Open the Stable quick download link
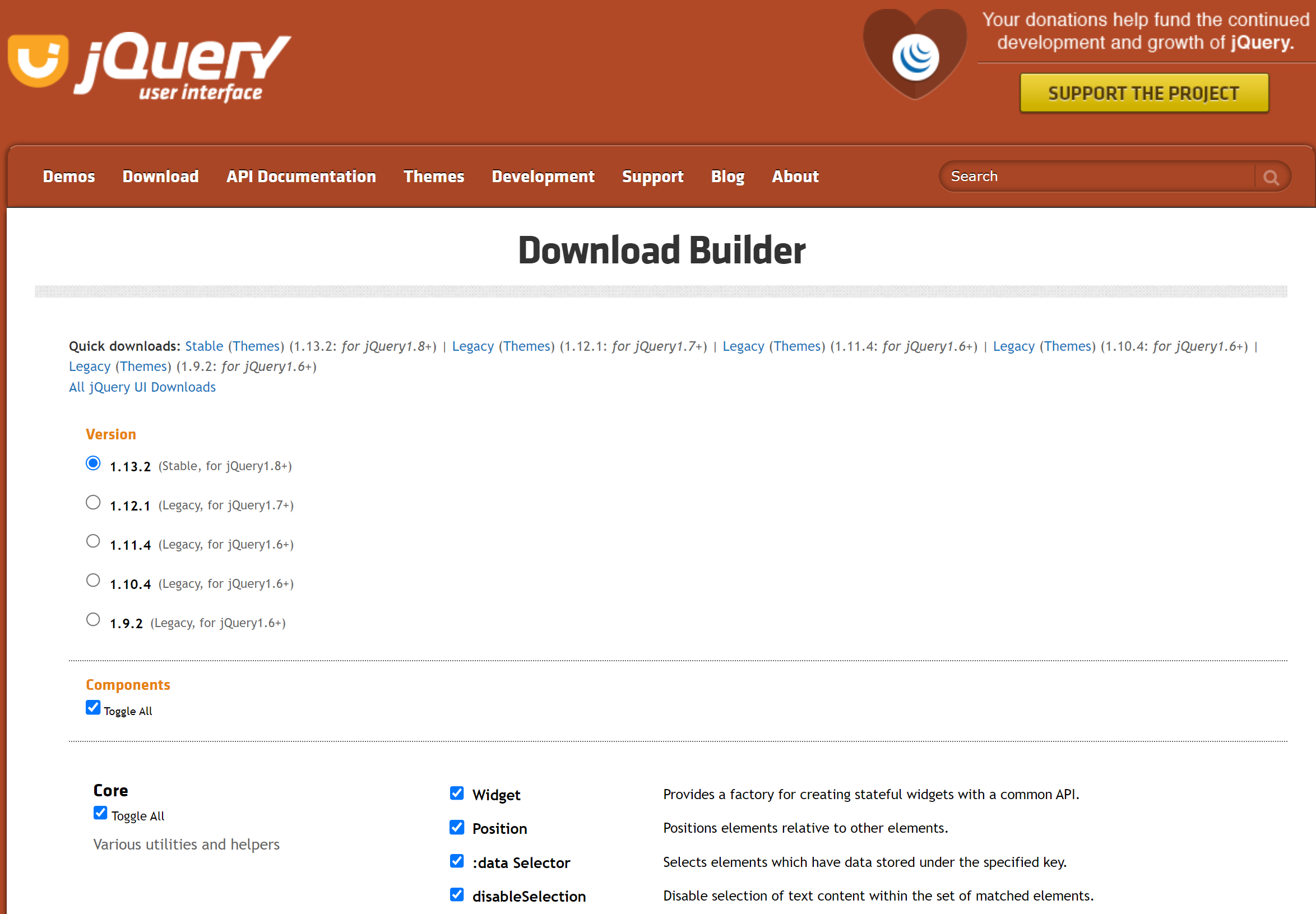Viewport: 1316px width, 914px height. pyautogui.click(x=204, y=346)
